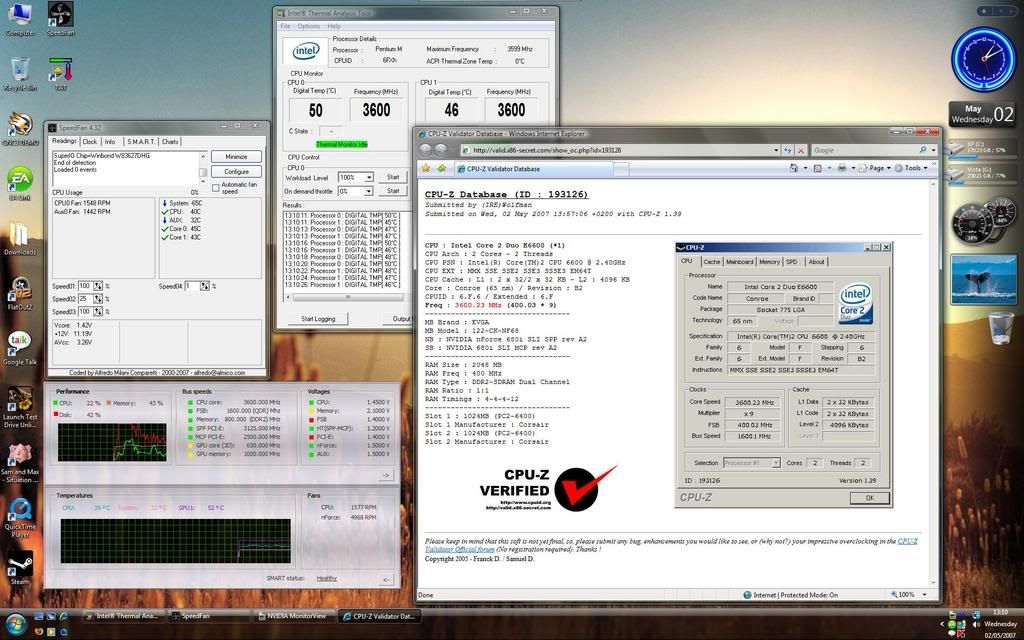Launch QuickTime Player from the desktop
This screenshot has width=1024, height=640.
pos(20,518)
